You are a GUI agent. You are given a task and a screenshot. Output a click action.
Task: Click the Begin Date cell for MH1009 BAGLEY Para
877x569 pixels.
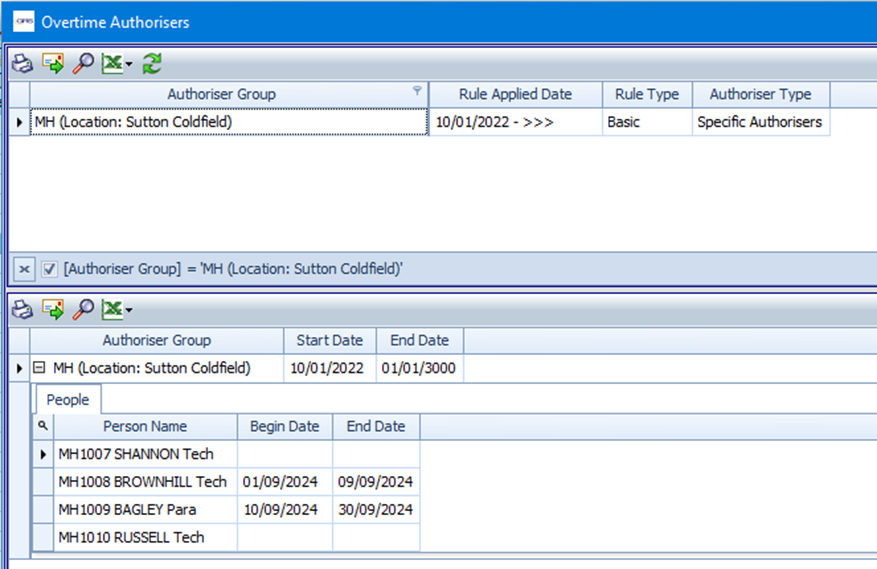[x=283, y=509]
